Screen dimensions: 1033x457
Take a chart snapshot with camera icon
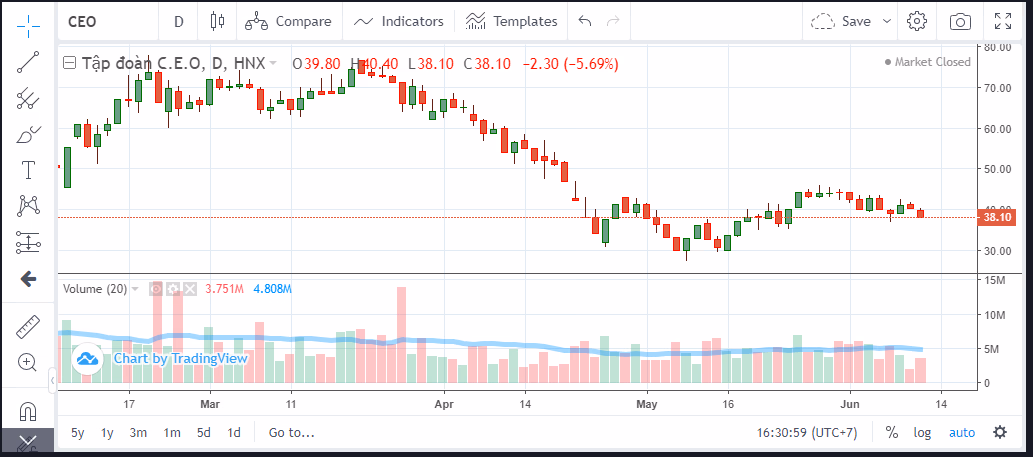[x=960, y=21]
